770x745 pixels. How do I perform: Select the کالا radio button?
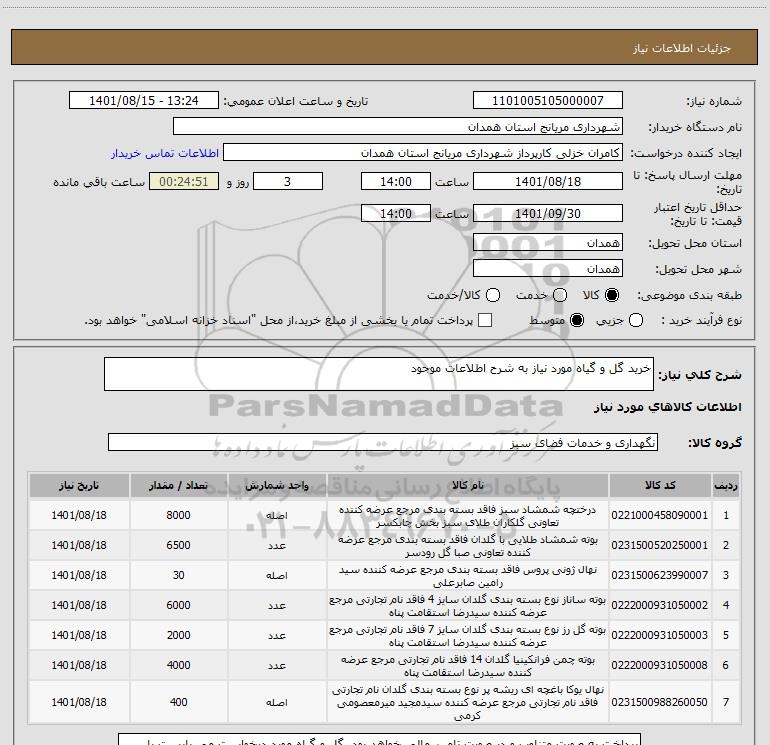612,295
